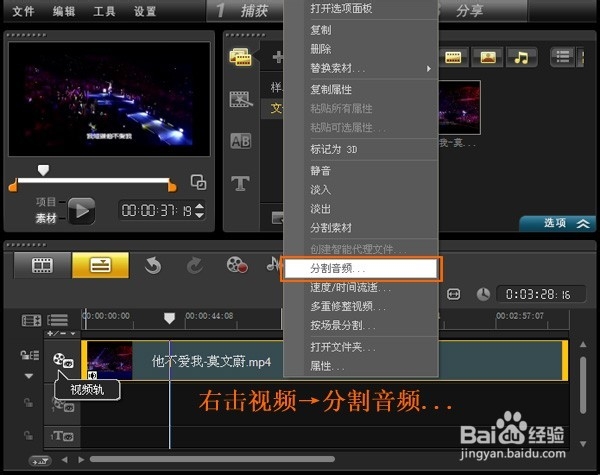Enlarge the preview window icon
This screenshot has width=600, height=475.
[x=198, y=182]
